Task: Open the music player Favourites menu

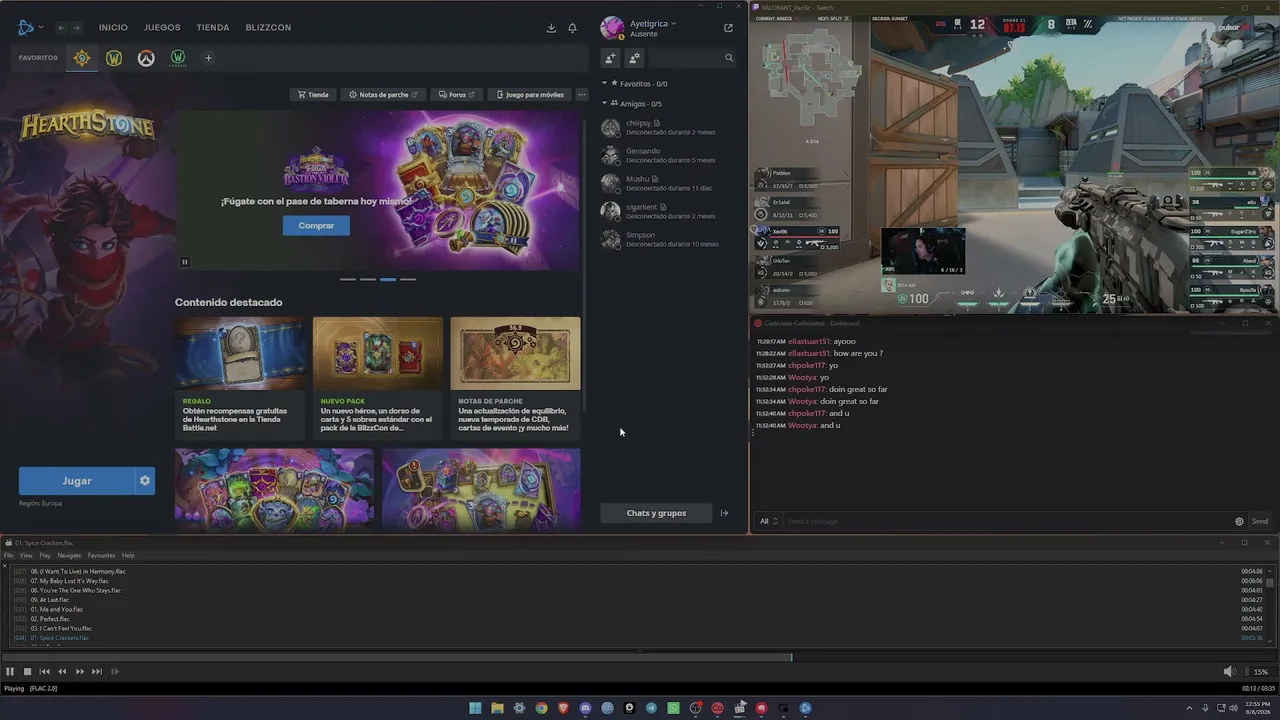Action: (101, 555)
